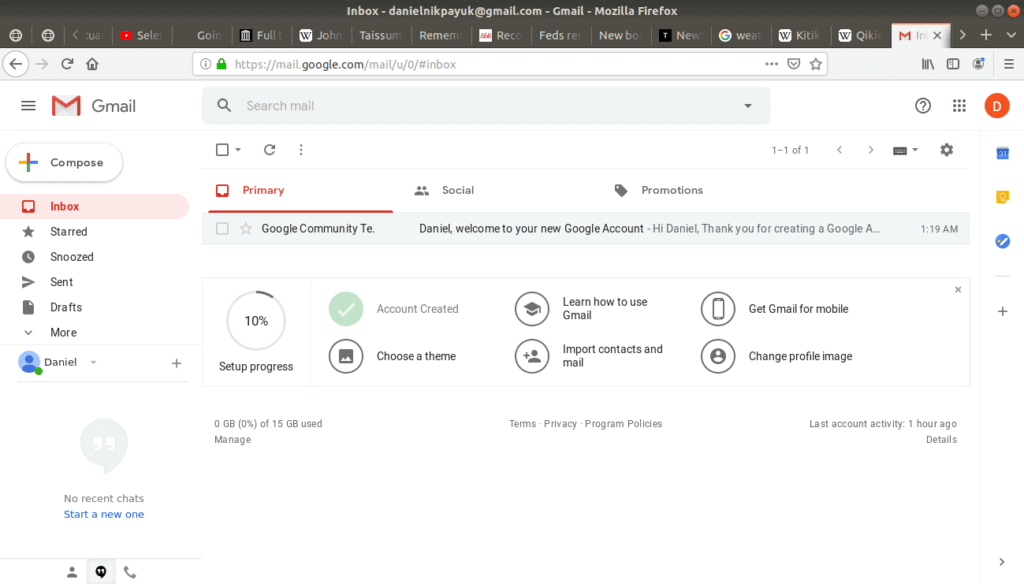The width and height of the screenshot is (1024, 584).
Task: Click the Get add-ons plus icon
Action: [1002, 312]
